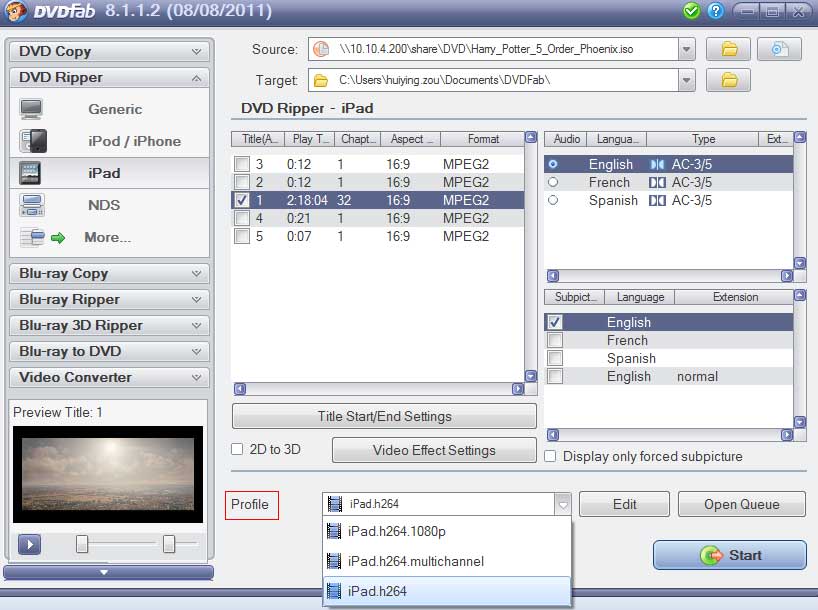Open the source disc image icon button
Viewport: 818px width, 610px height.
tap(779, 50)
